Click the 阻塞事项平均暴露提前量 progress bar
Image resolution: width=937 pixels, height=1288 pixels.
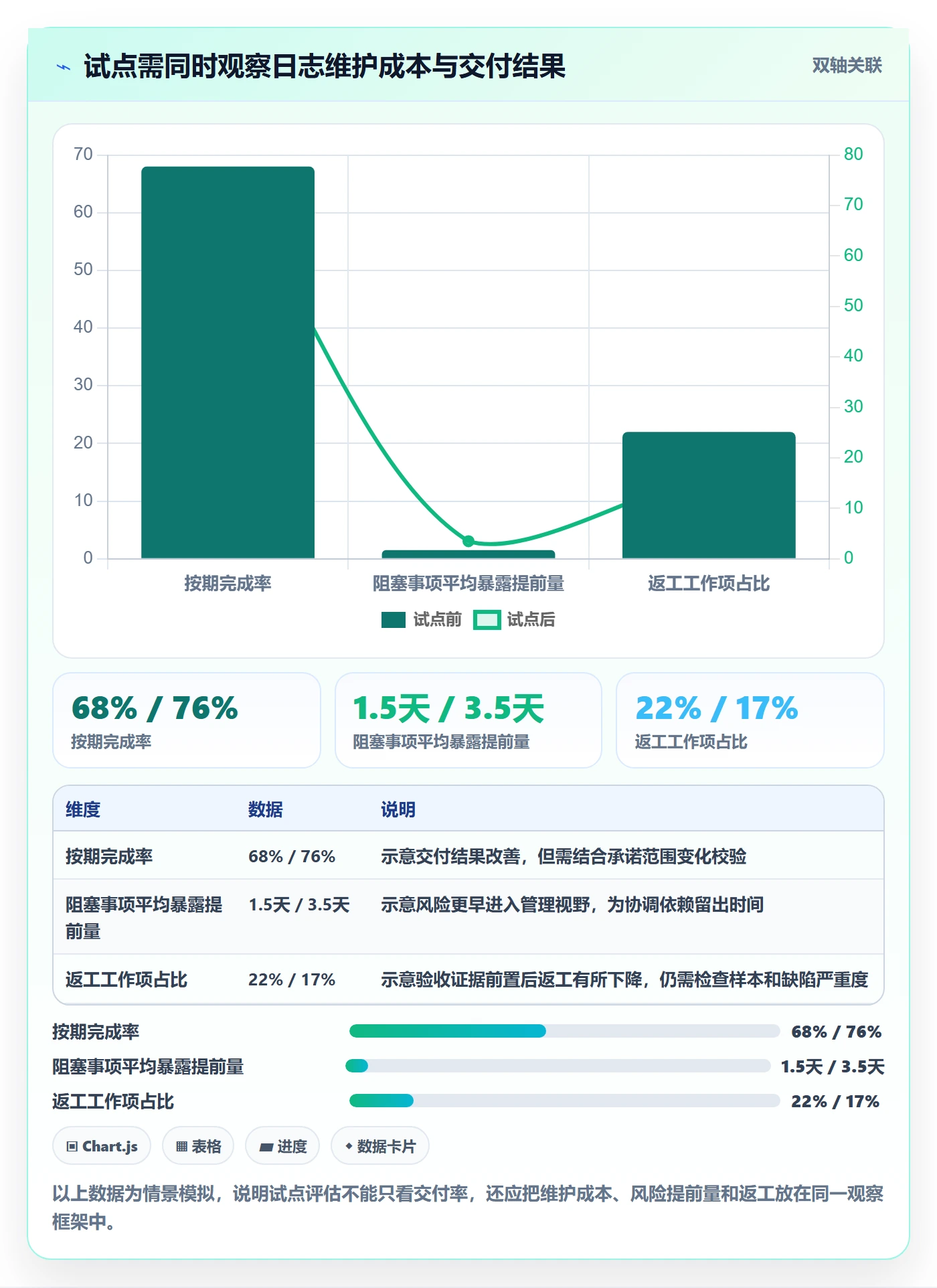pyautogui.click(x=558, y=1066)
